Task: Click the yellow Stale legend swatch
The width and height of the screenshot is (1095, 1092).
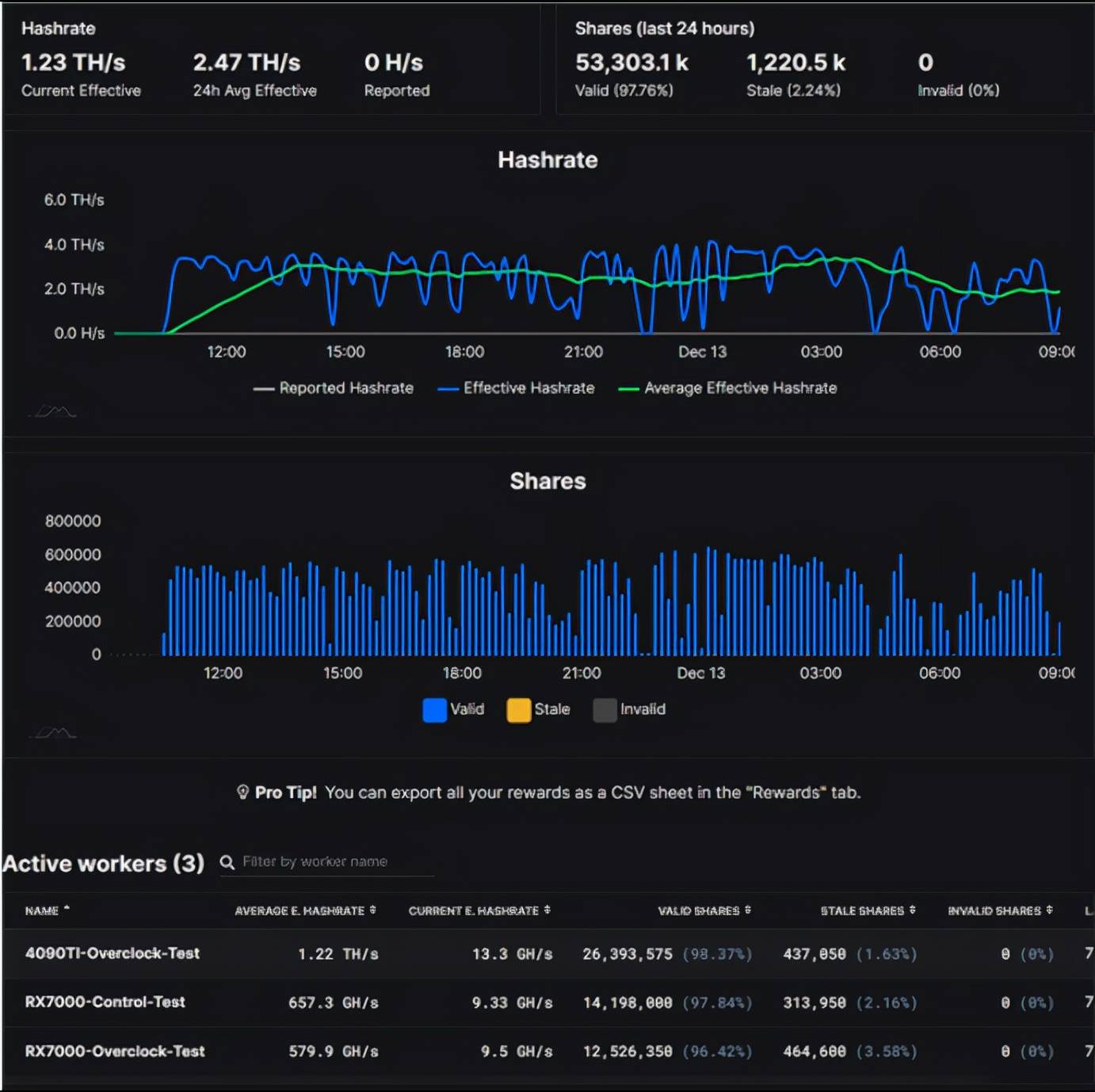Action: 519,710
